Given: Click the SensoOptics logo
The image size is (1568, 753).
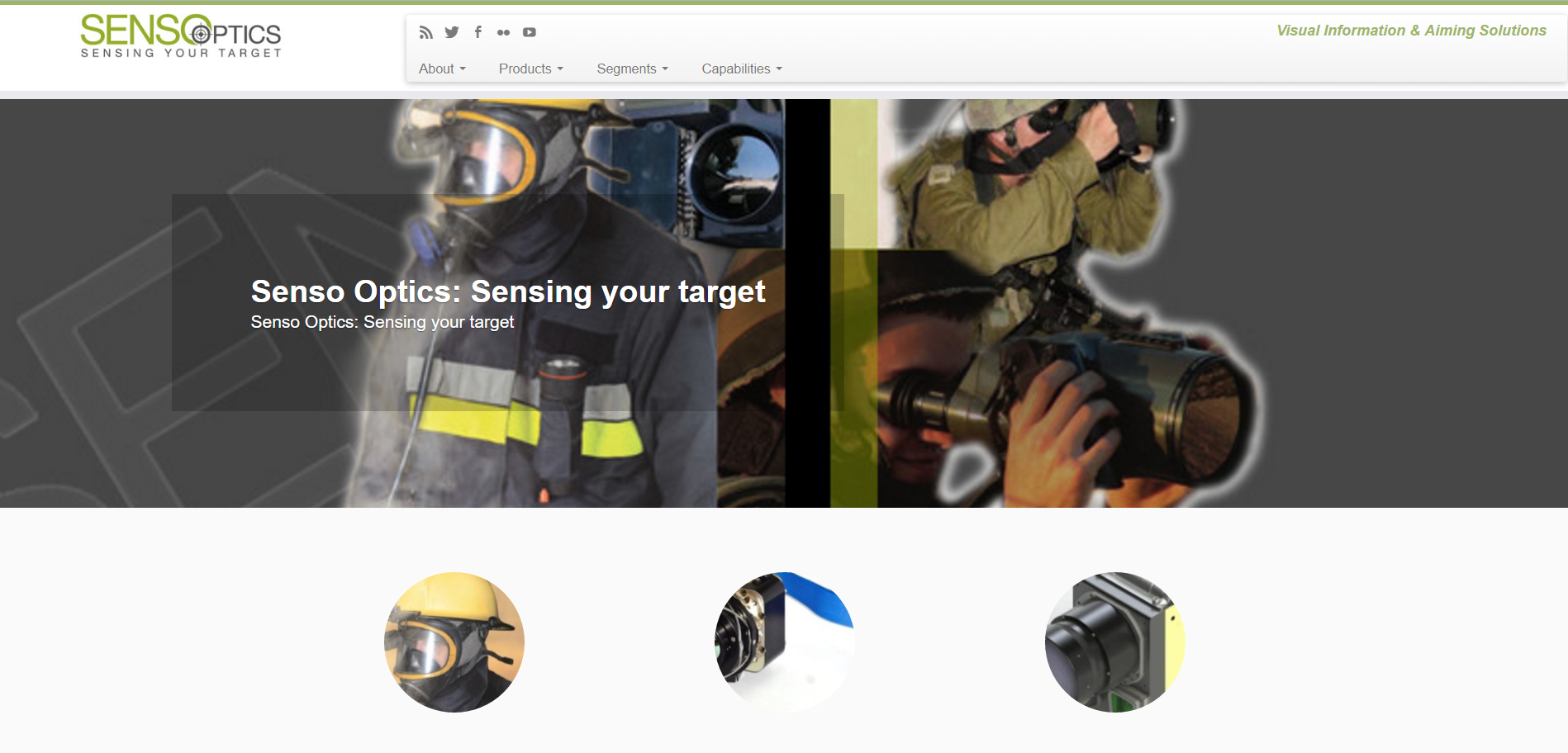Looking at the screenshot, I should [181, 36].
